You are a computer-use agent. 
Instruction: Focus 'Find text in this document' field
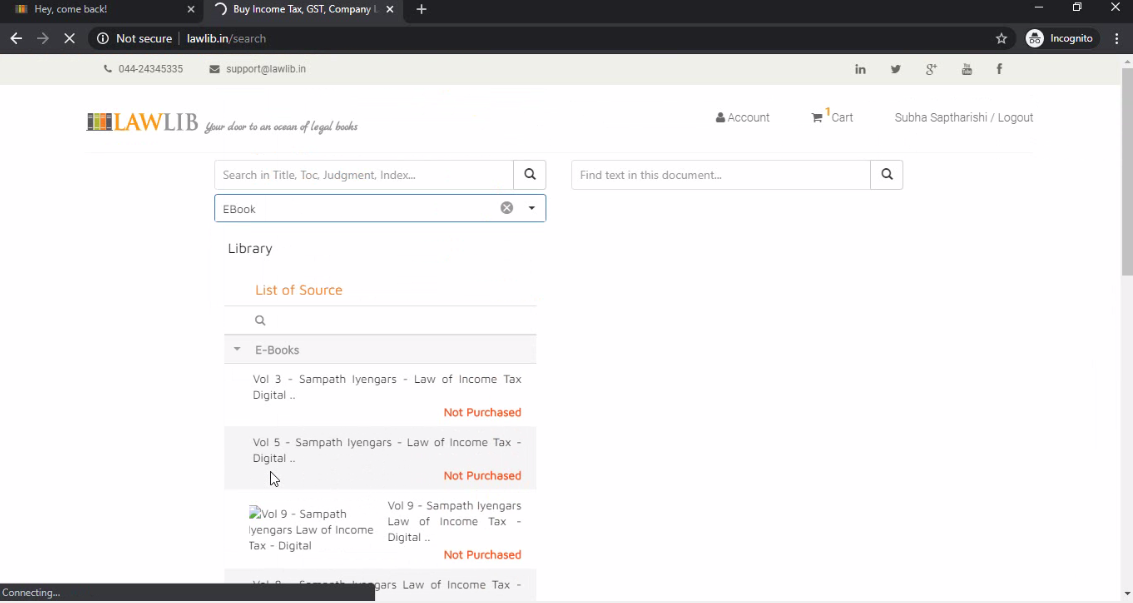pos(720,175)
